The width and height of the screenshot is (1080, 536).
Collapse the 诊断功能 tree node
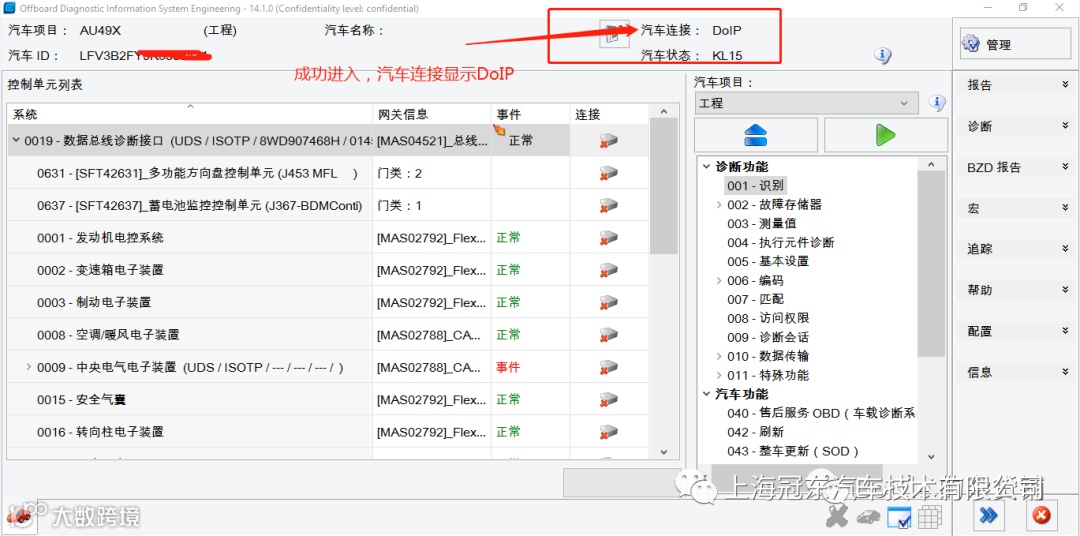pyautogui.click(x=706, y=167)
